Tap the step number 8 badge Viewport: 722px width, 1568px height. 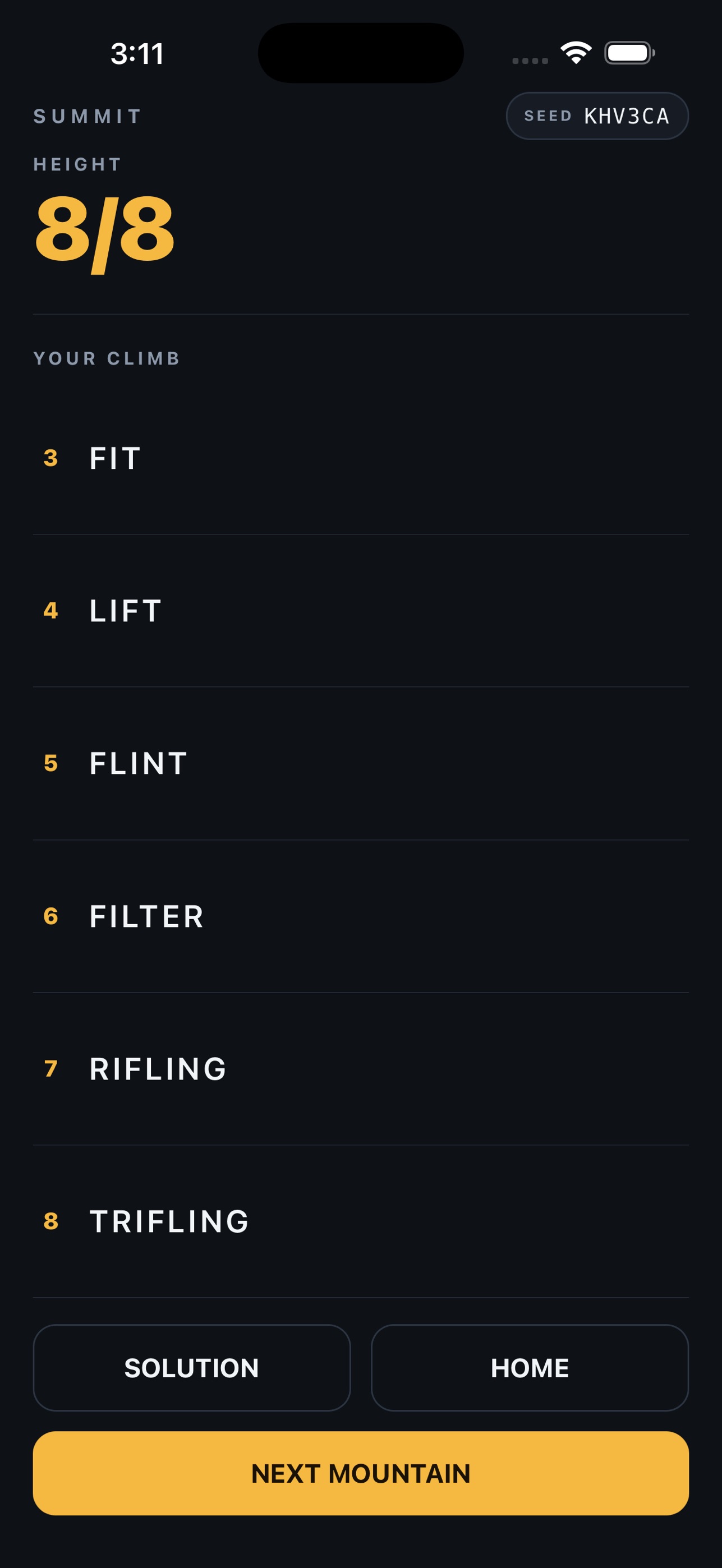click(51, 1221)
